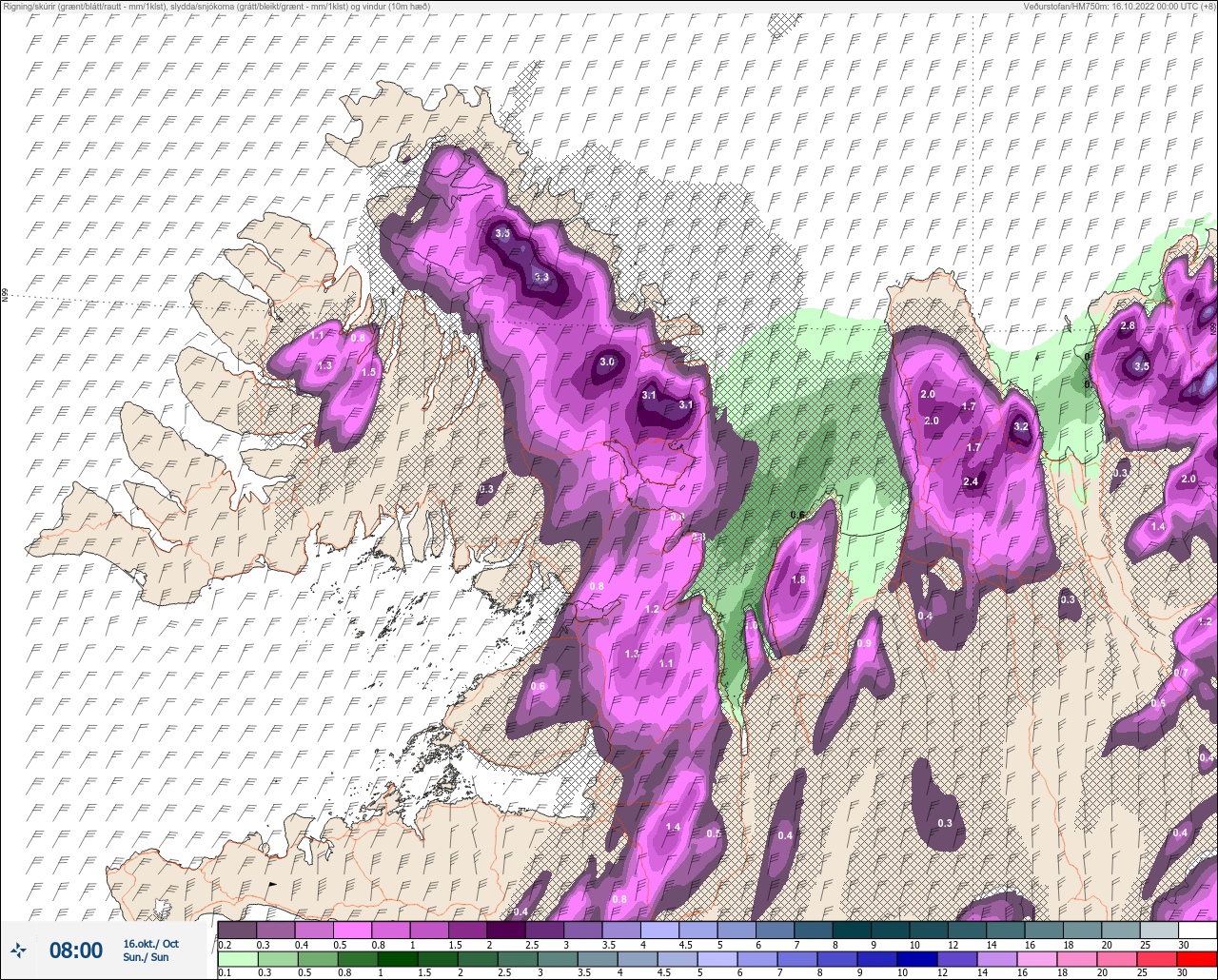Click the 3.2 precipitation value on the map

pyautogui.click(x=1021, y=427)
